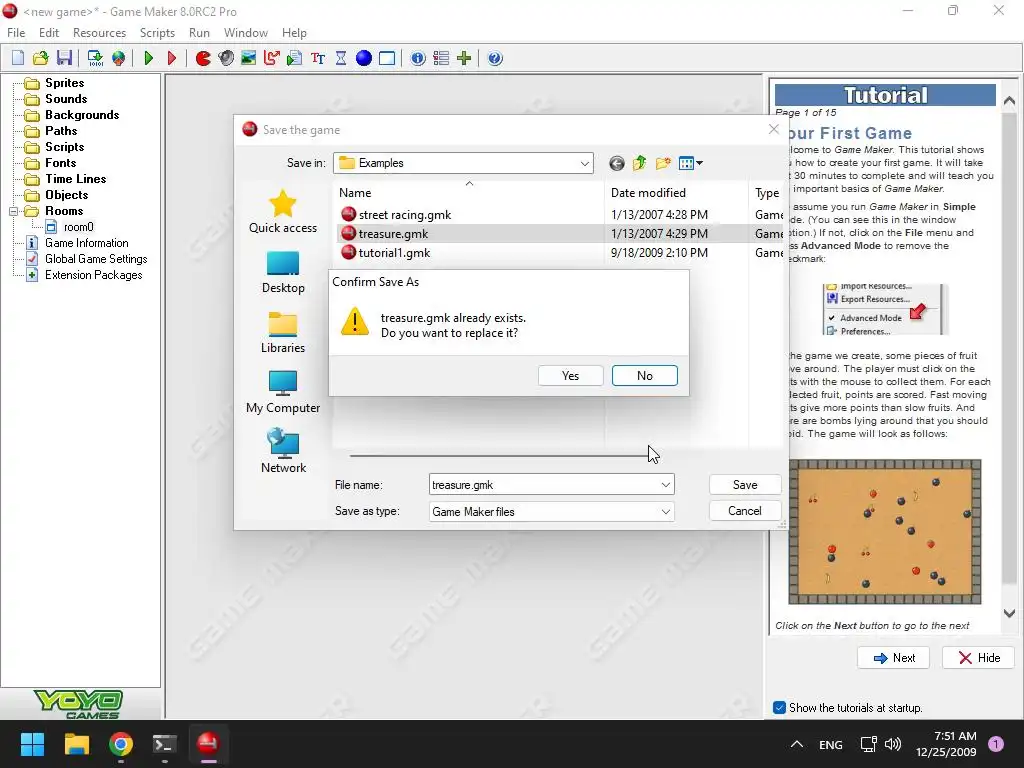Click the New game toolbar icon
The image size is (1024, 768).
pyautogui.click(x=18, y=58)
